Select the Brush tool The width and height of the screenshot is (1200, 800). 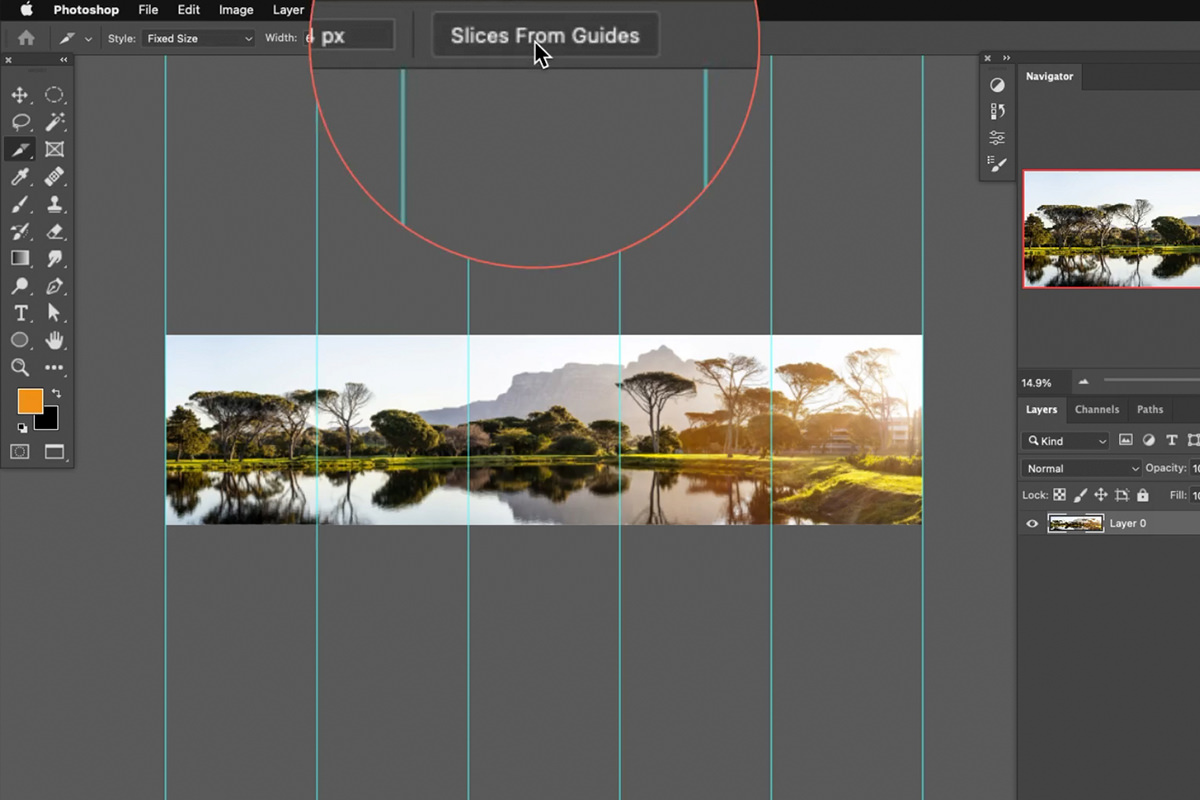pos(22,204)
